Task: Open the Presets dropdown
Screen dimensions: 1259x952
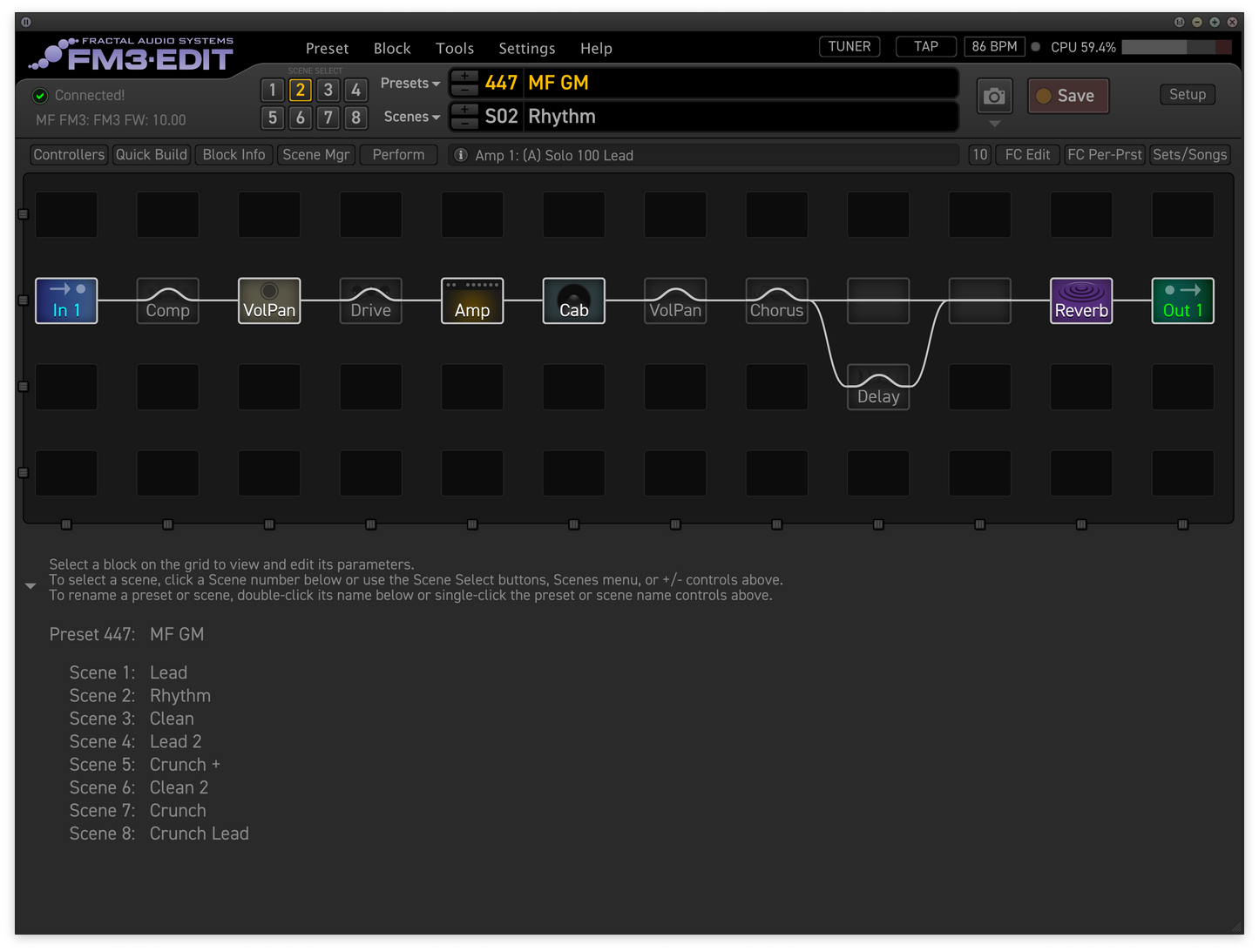Action: [x=410, y=84]
